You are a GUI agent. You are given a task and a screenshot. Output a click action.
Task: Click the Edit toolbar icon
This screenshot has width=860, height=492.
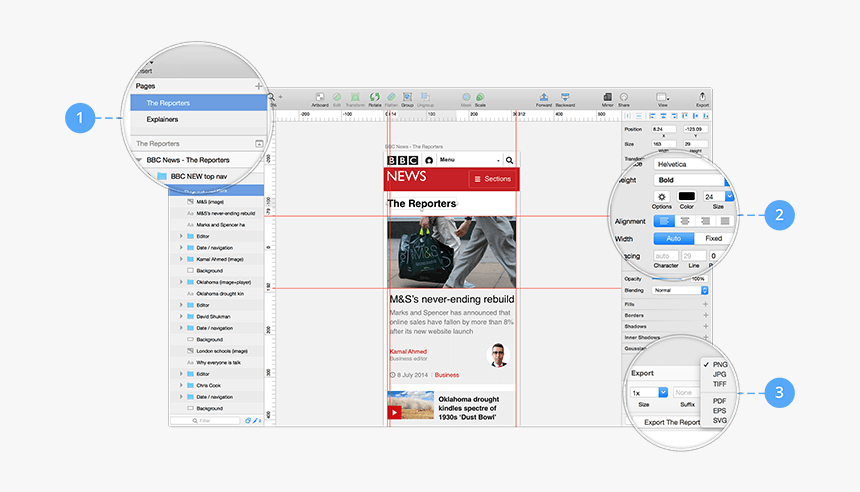coord(337,97)
